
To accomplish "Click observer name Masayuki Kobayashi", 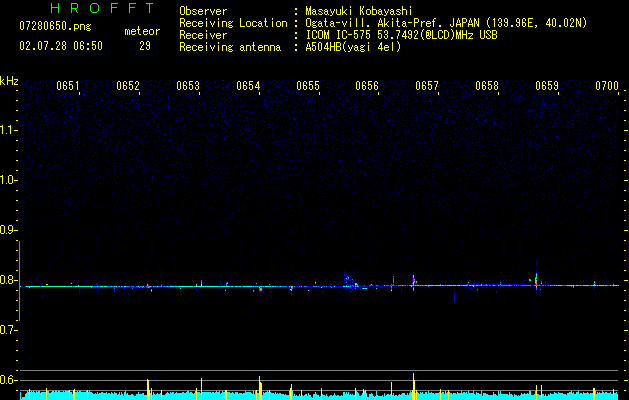I will point(359,11).
